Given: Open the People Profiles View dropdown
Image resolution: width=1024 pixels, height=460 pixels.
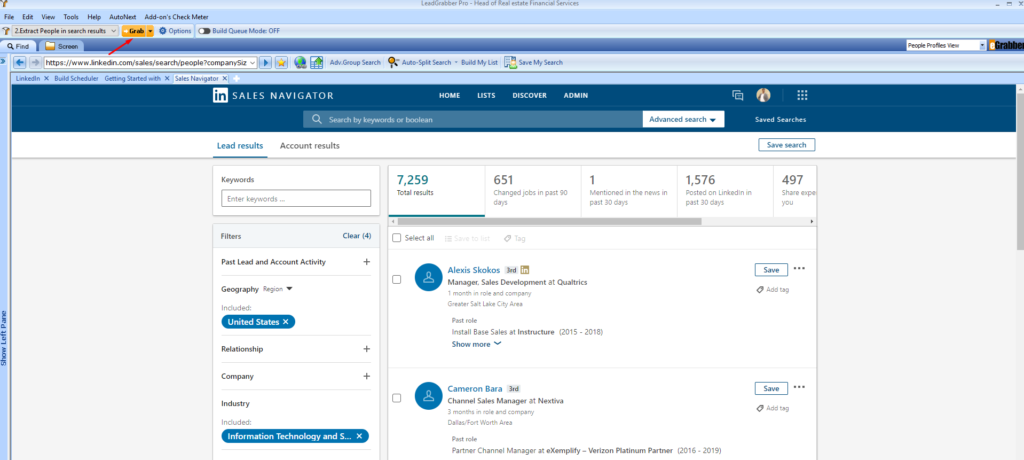Looking at the screenshot, I should tap(982, 45).
